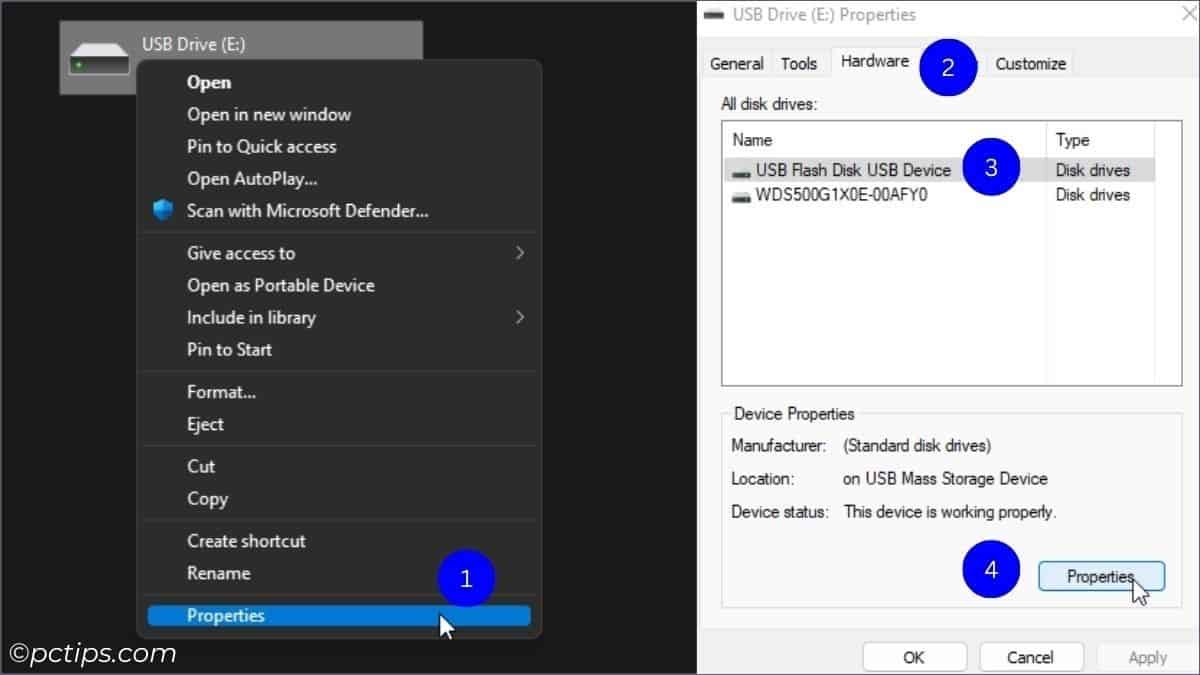Select USB Flash Disk USB Device row
Viewport: 1200px width, 675px height.
(x=938, y=170)
